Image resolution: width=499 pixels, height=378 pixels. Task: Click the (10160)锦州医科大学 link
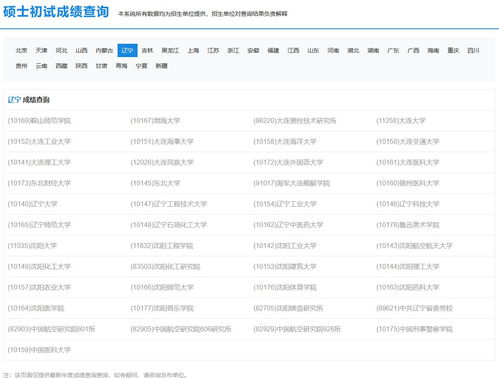tap(408, 183)
